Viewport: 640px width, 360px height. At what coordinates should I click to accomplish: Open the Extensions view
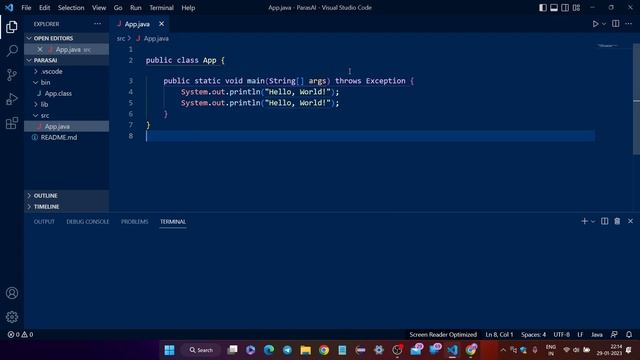[12, 123]
